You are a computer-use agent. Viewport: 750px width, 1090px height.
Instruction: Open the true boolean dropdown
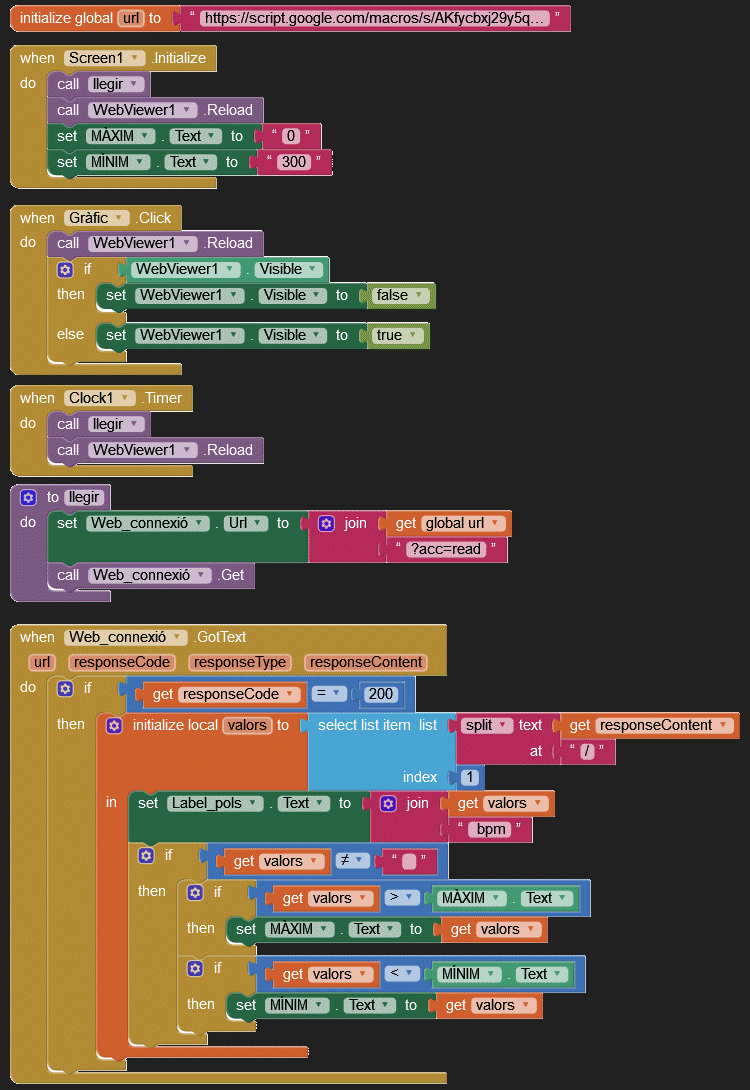point(418,335)
